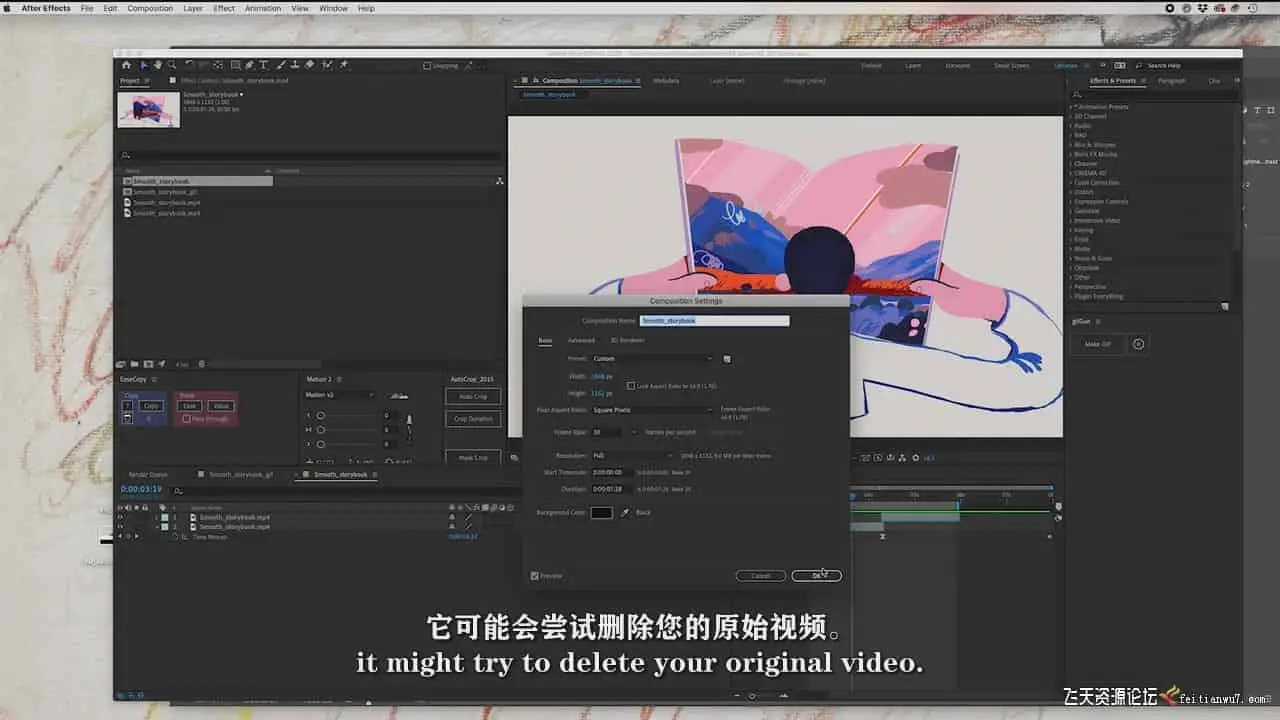Viewport: 1280px width, 720px height.
Task: Toggle Lock Aspect Ratio checkbox
Action: [631, 385]
